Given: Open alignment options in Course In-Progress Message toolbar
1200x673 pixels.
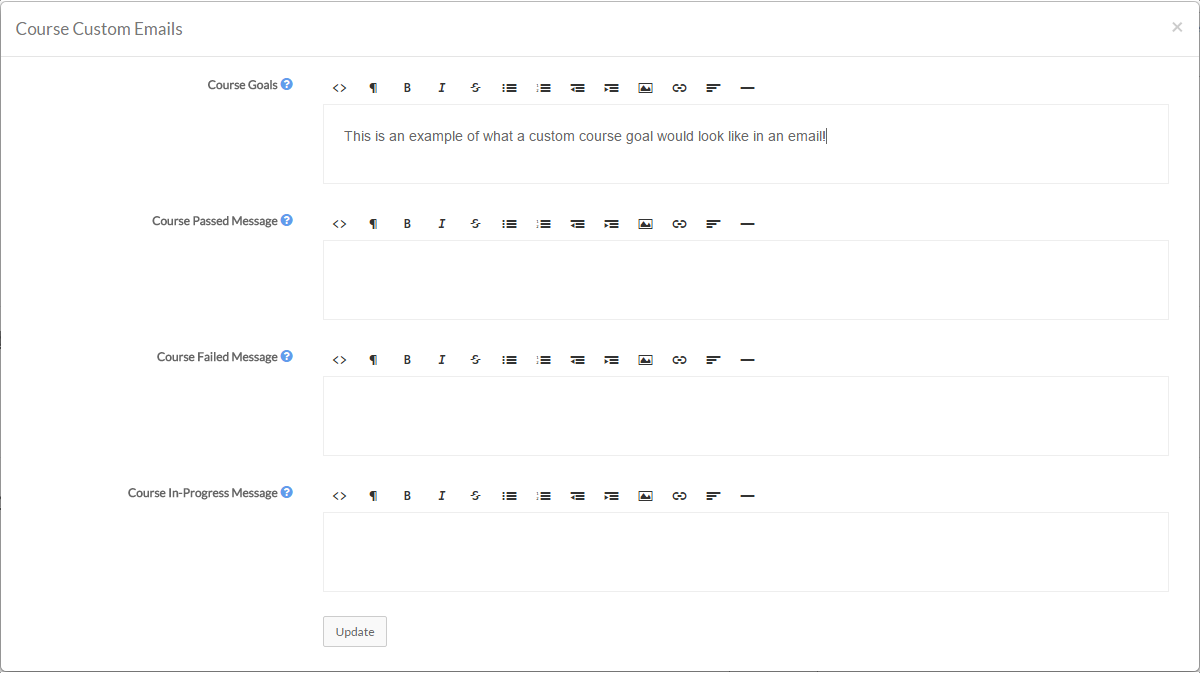Looking at the screenshot, I should (713, 496).
